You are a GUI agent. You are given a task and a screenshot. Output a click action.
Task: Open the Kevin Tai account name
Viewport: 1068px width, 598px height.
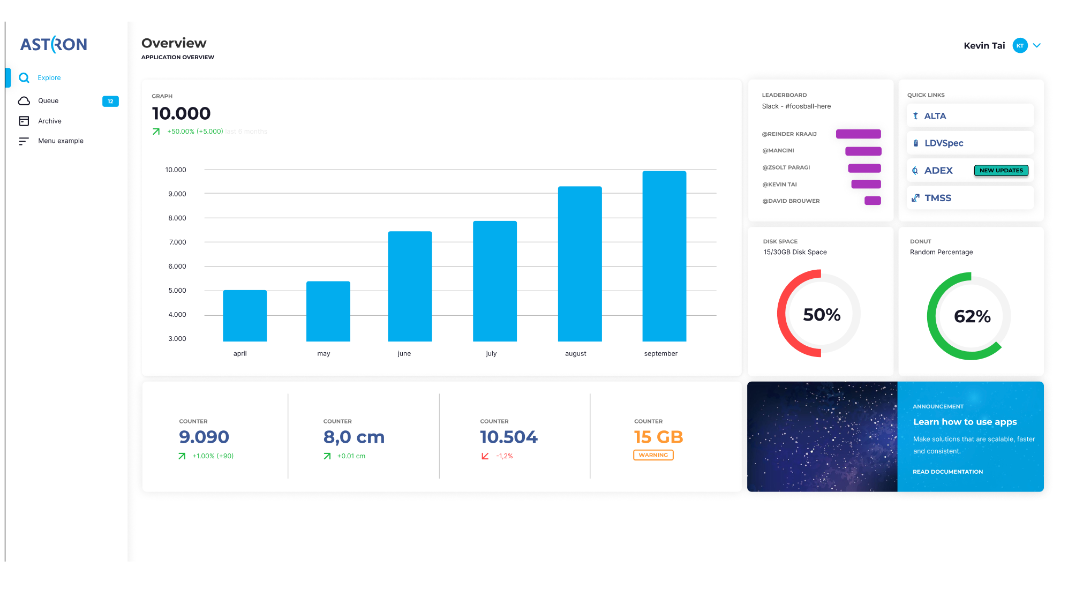click(x=984, y=46)
